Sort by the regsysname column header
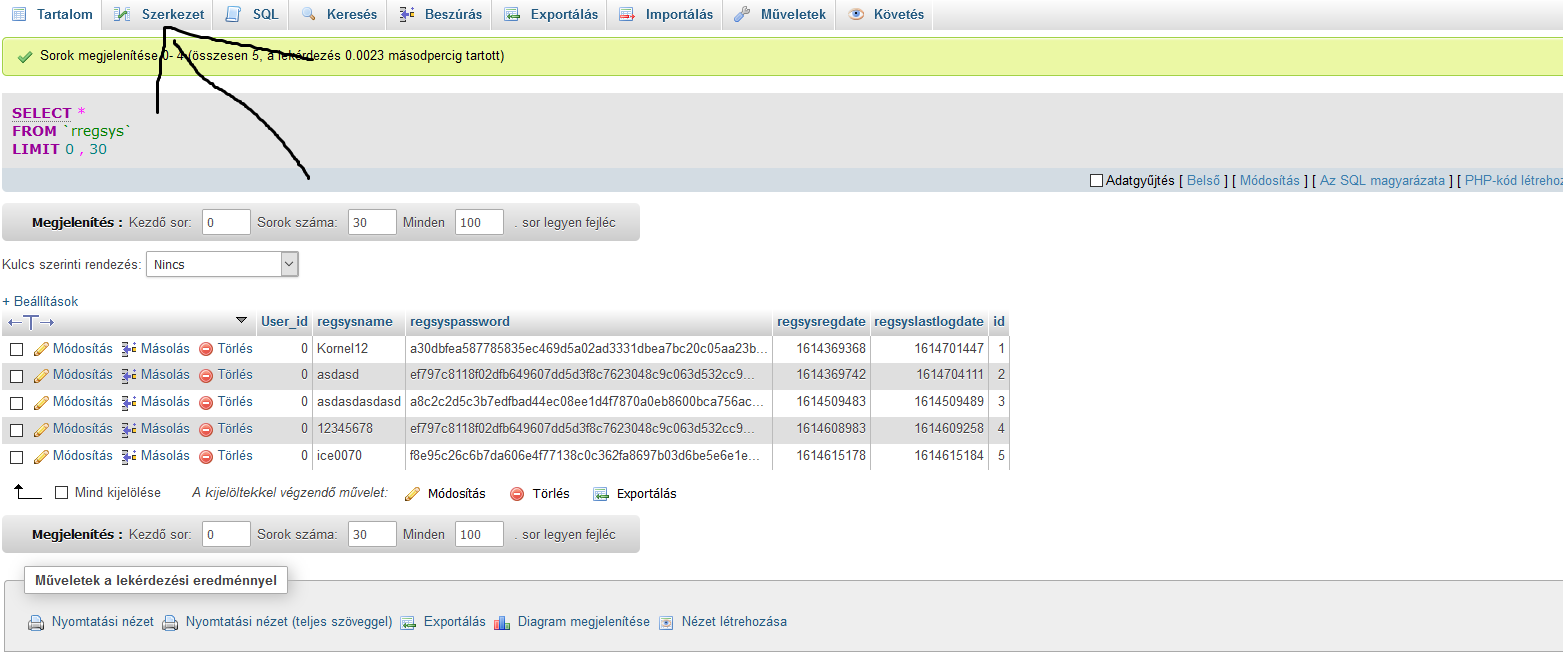 click(x=355, y=322)
